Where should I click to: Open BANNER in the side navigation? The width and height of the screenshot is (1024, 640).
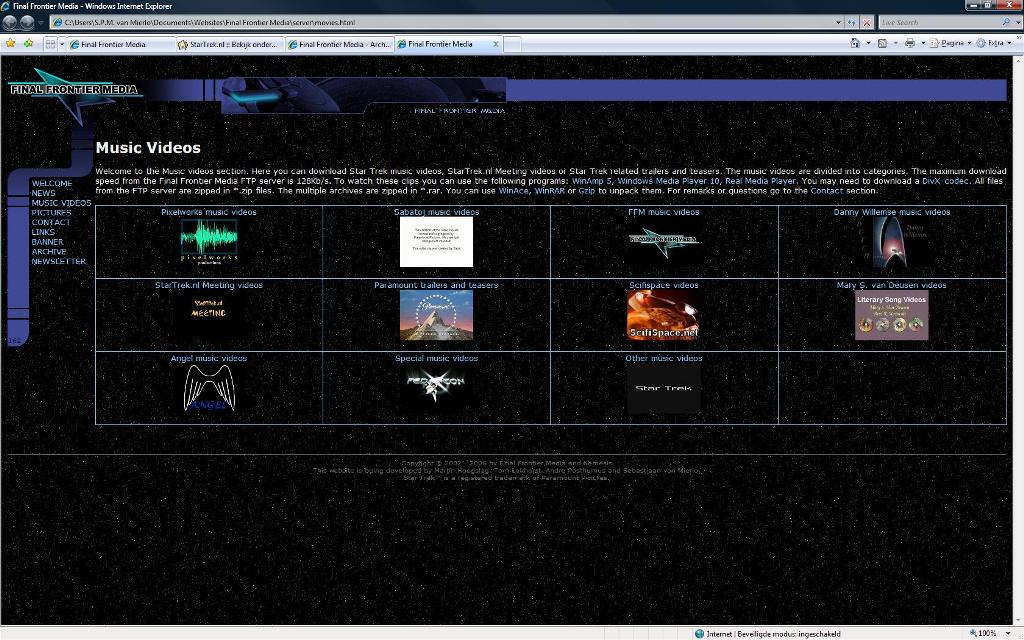47,242
